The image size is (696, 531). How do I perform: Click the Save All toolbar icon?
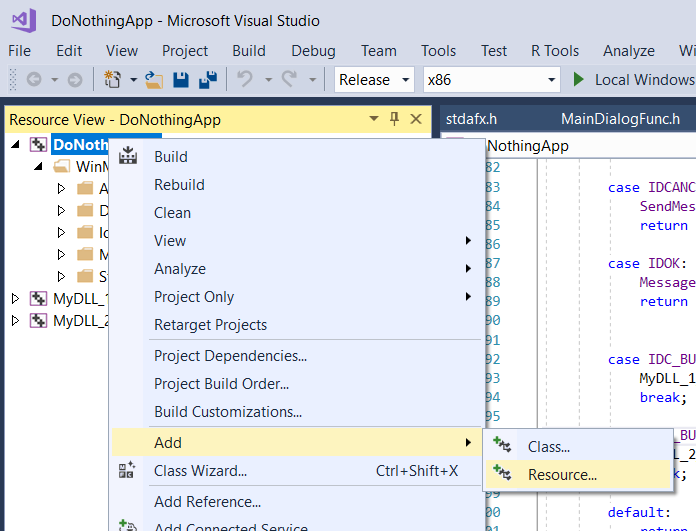click(208, 79)
